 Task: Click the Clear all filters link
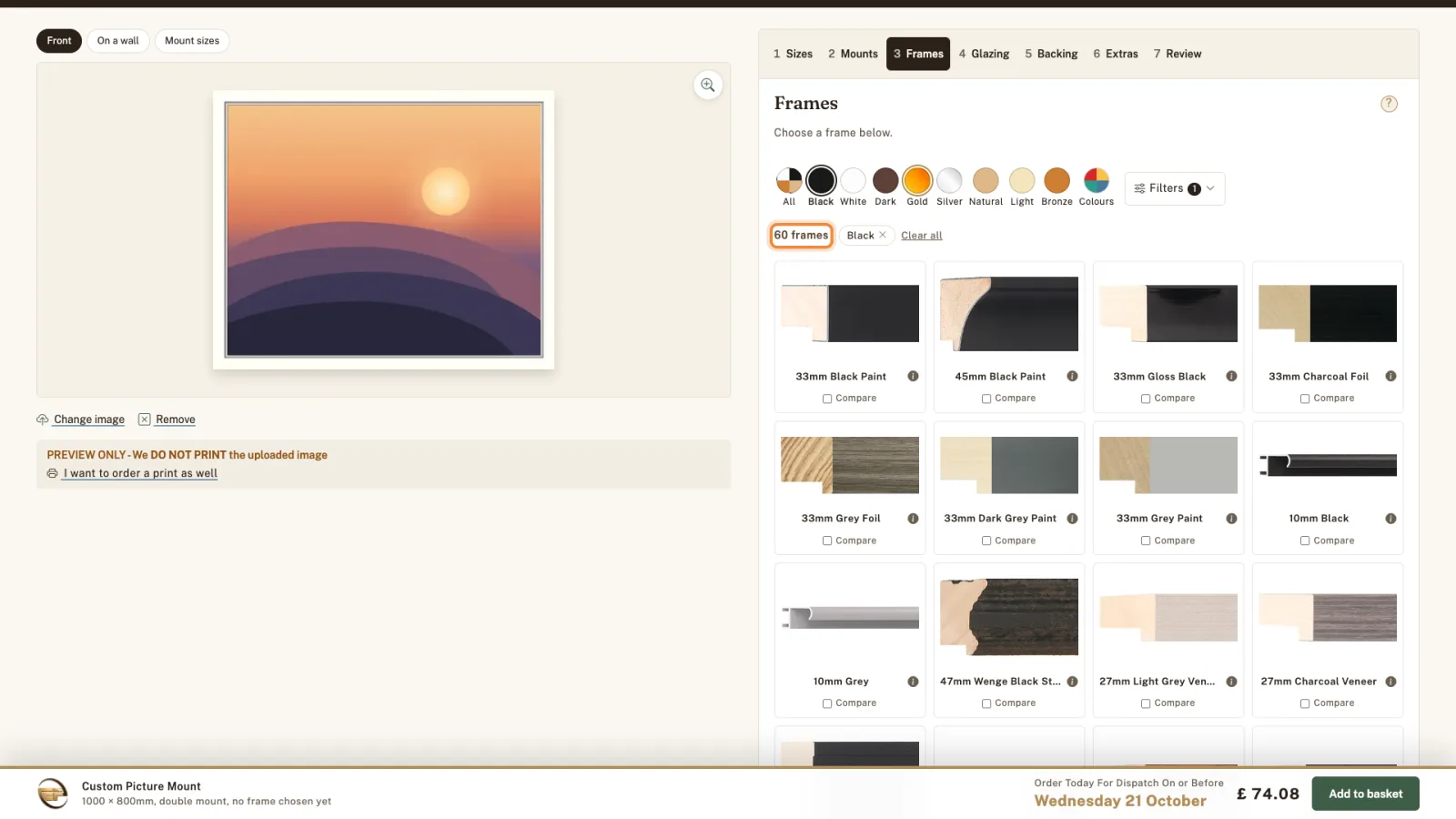click(921, 236)
